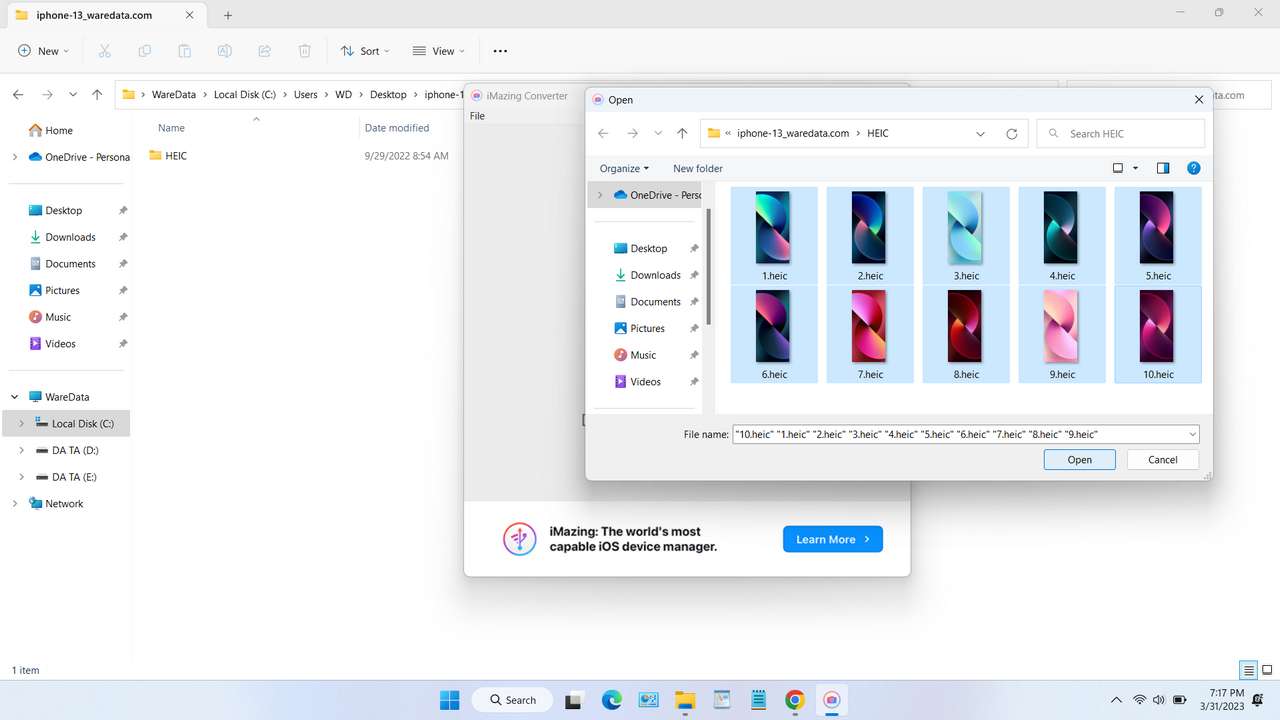Click the Share icon in Explorer toolbar
This screenshot has width=1280, height=720.
tap(264, 50)
